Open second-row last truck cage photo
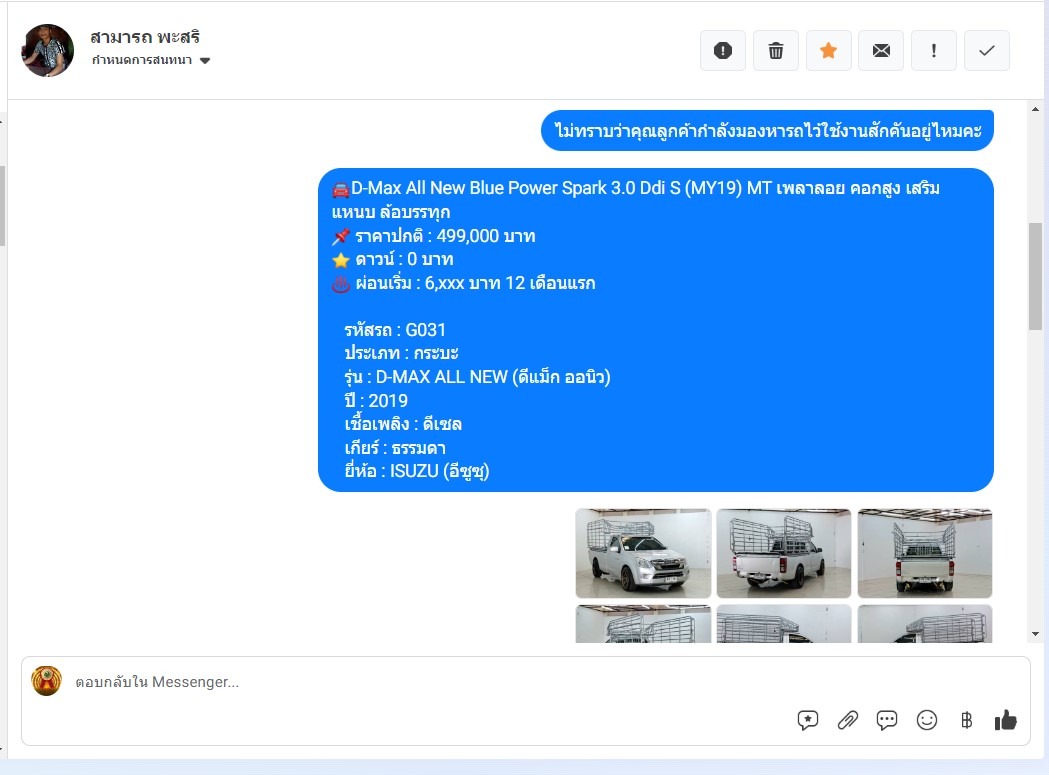 pyautogui.click(x=925, y=624)
